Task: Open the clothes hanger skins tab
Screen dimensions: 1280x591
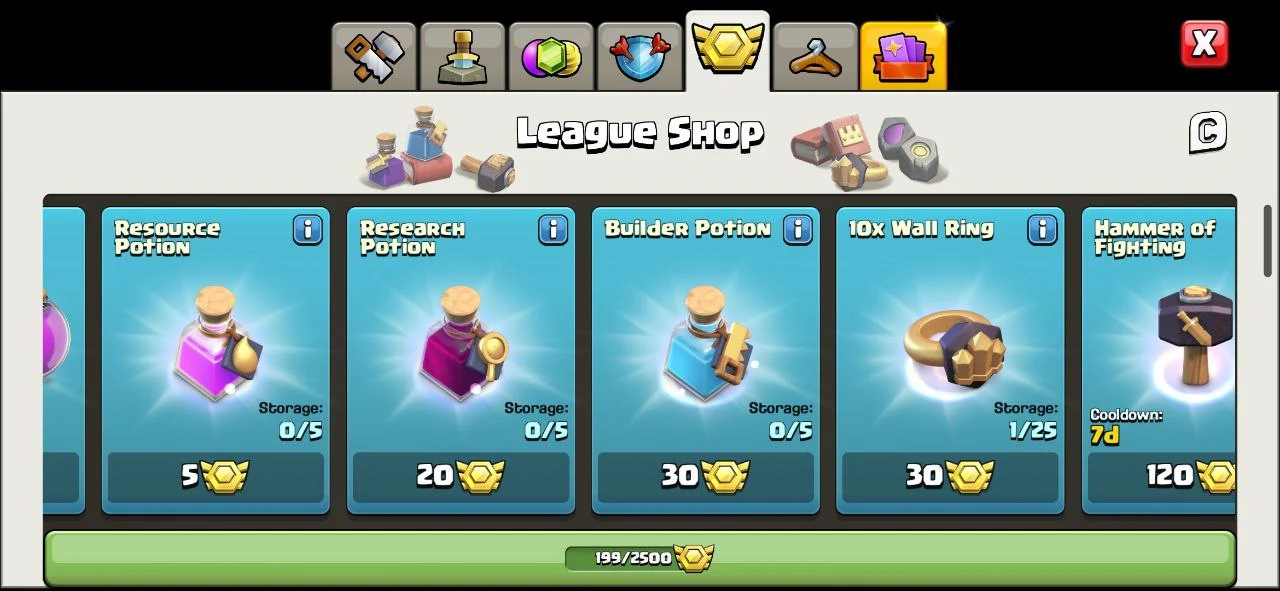Action: pyautogui.click(x=815, y=57)
